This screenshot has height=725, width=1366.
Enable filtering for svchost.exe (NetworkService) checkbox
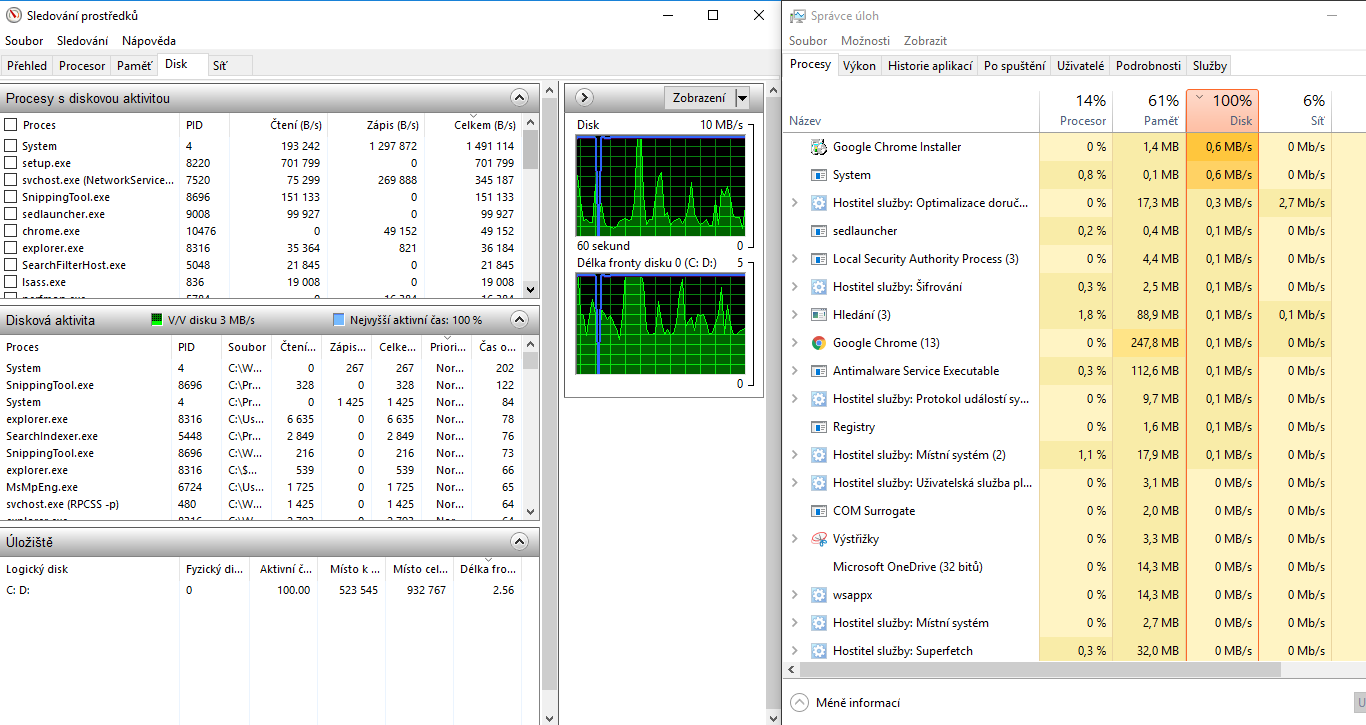point(11,180)
